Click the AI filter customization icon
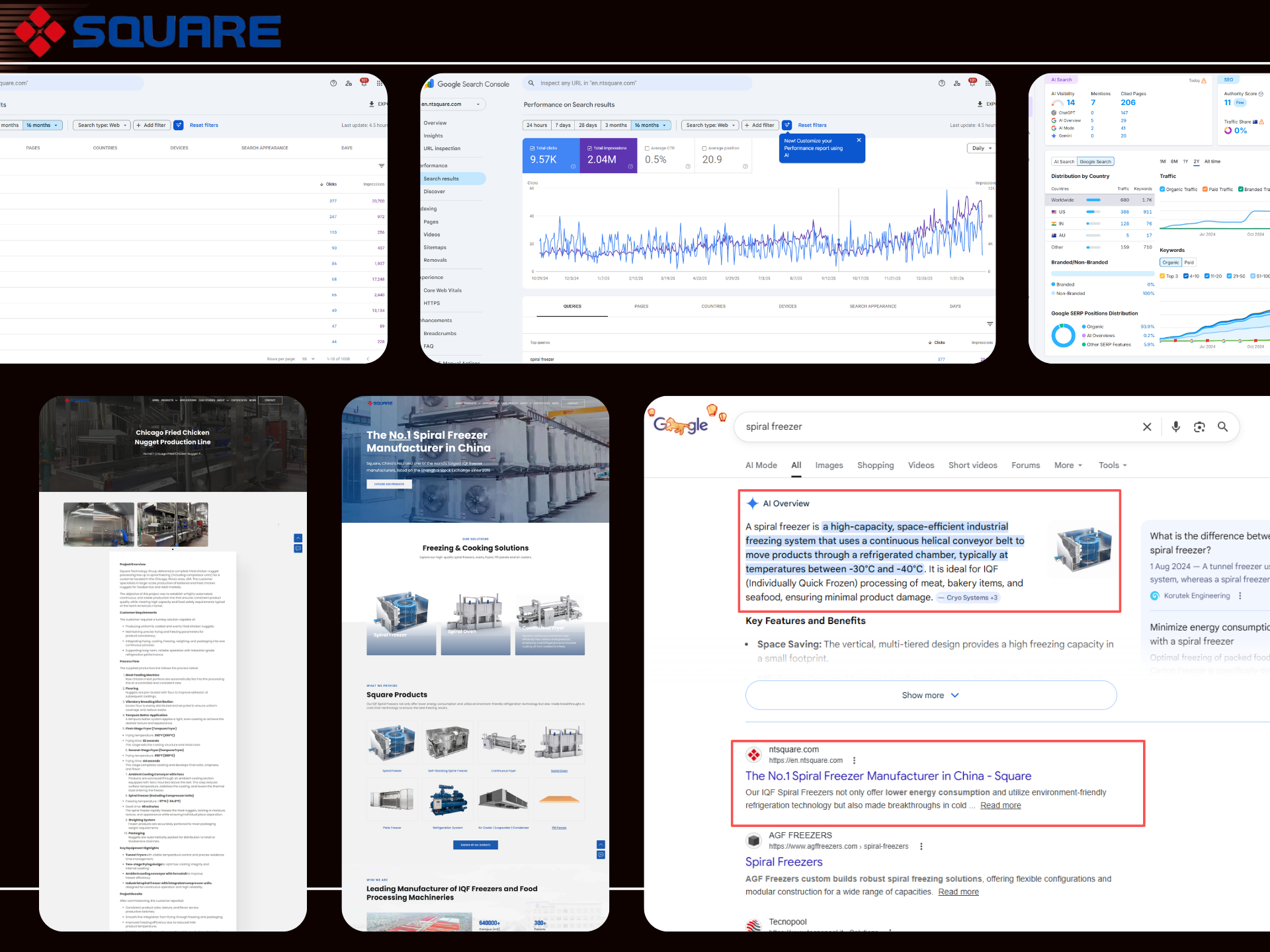 pos(786,125)
